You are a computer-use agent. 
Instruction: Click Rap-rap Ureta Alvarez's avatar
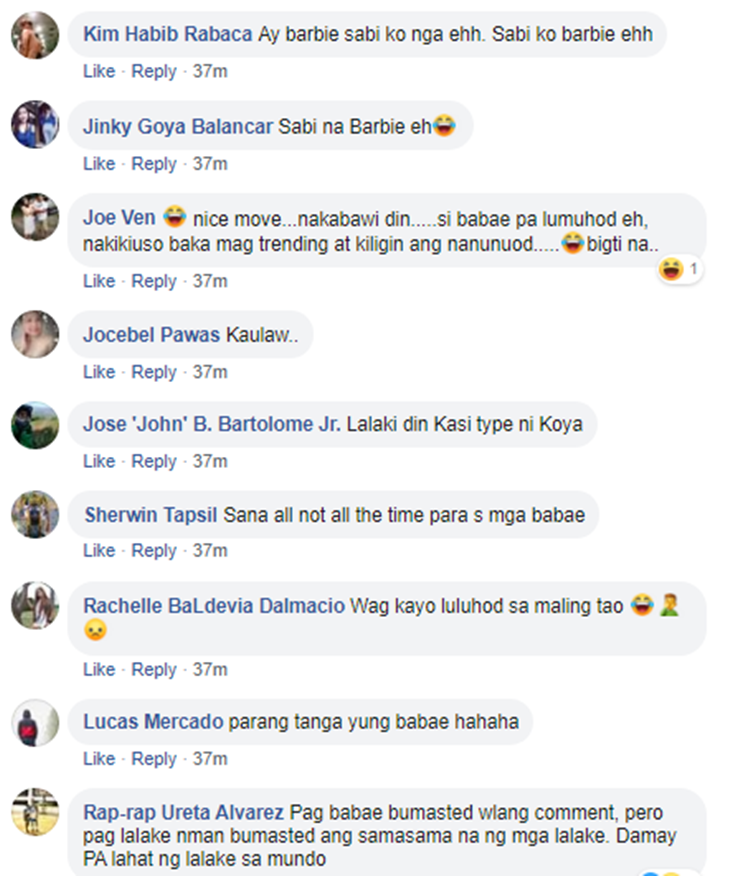point(35,812)
